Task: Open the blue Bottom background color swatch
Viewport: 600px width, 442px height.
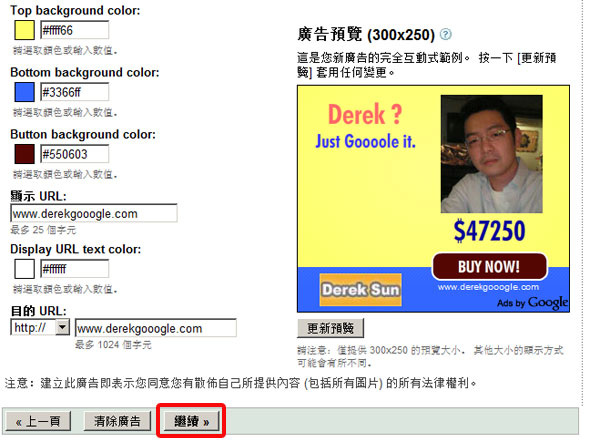Action: tap(24, 92)
